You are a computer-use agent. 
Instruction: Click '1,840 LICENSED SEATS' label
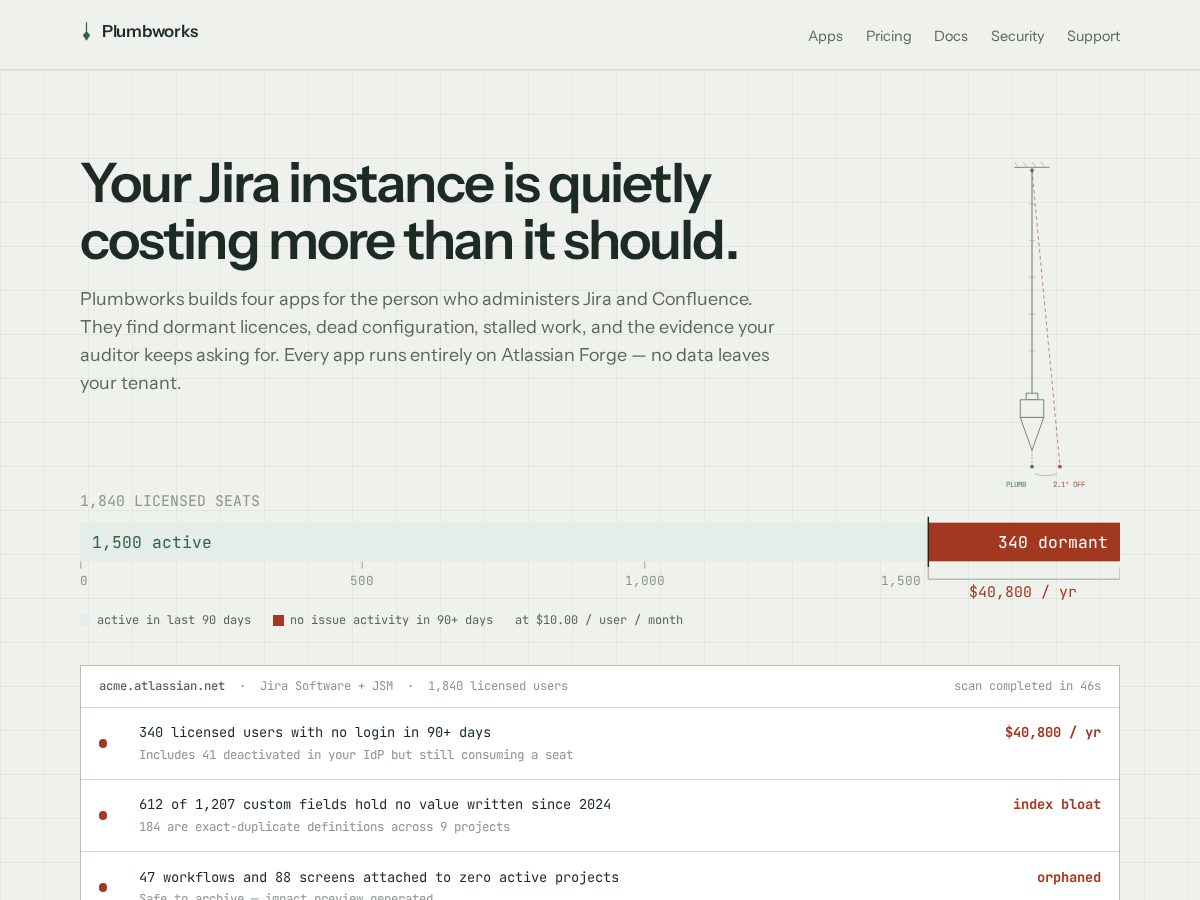pyautogui.click(x=170, y=501)
